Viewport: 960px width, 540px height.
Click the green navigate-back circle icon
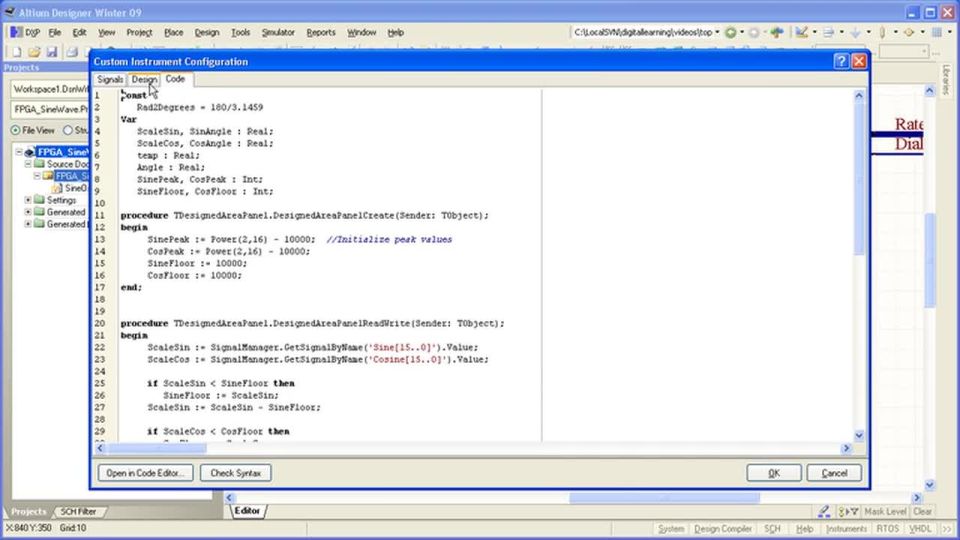[x=730, y=32]
